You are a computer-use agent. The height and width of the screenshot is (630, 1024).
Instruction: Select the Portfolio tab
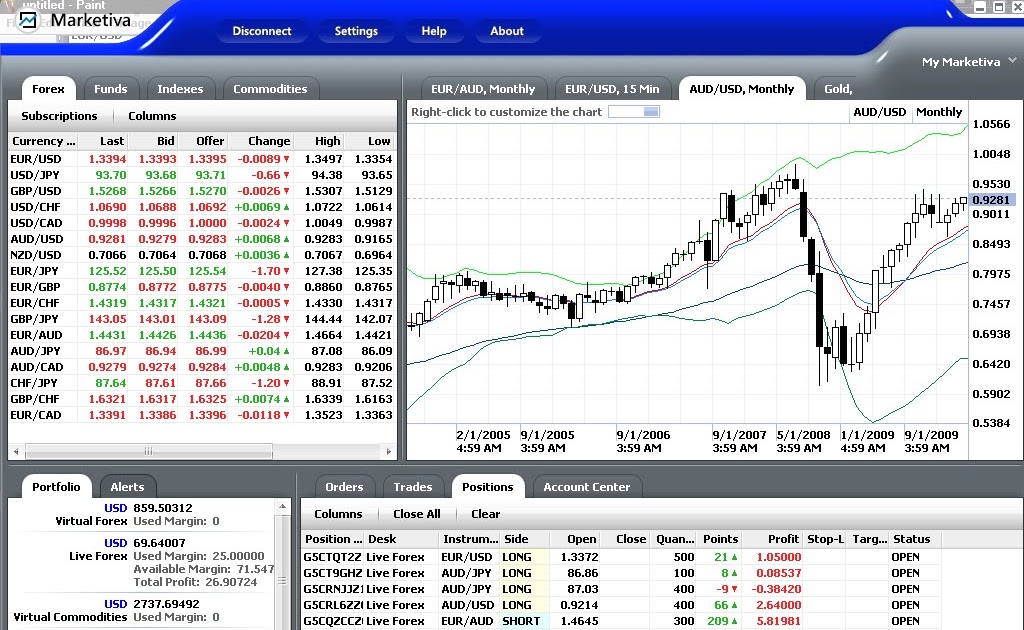click(56, 487)
